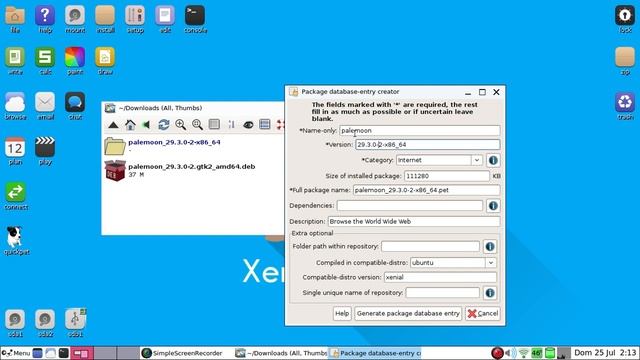Click Compatible-distro version field with xenial

(x=440, y=278)
